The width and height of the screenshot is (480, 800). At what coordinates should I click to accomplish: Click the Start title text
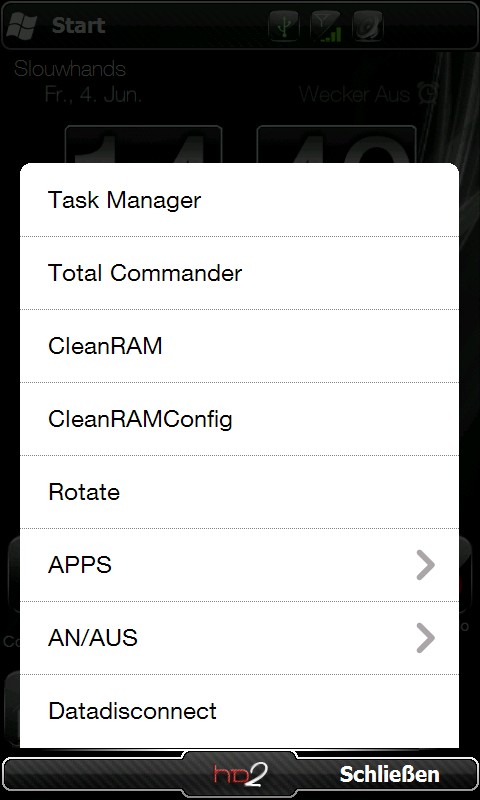coord(79,26)
